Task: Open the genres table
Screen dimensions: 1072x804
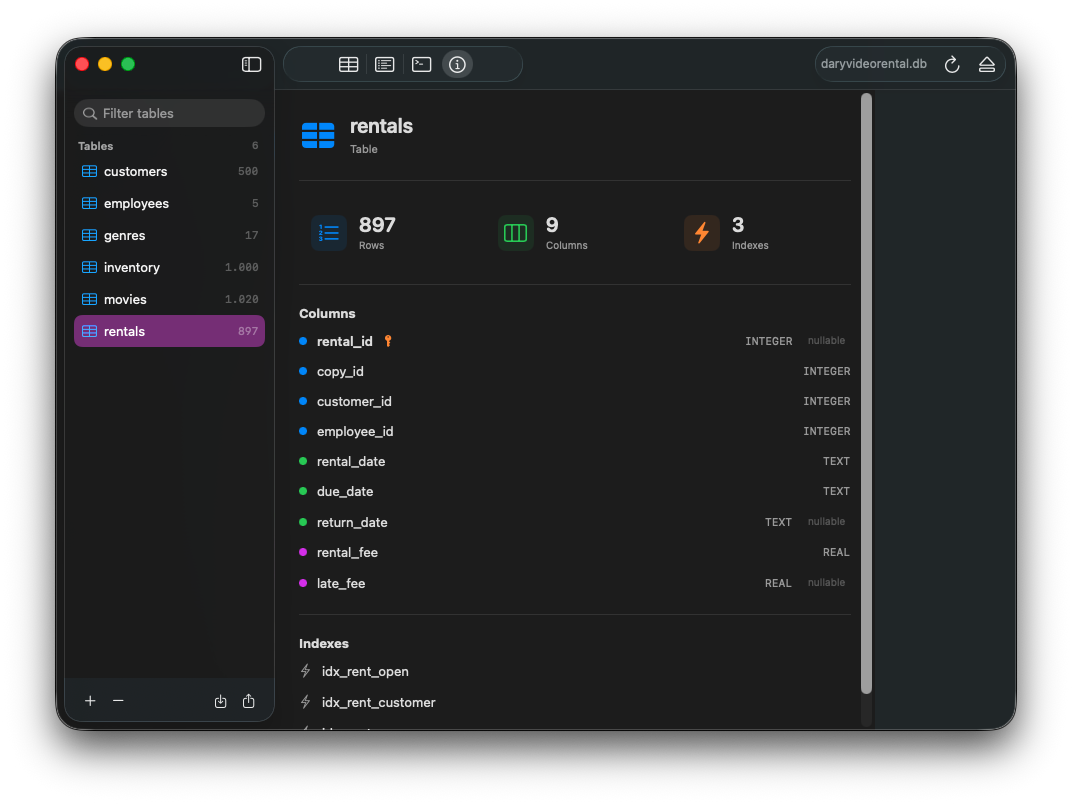Action: click(170, 236)
